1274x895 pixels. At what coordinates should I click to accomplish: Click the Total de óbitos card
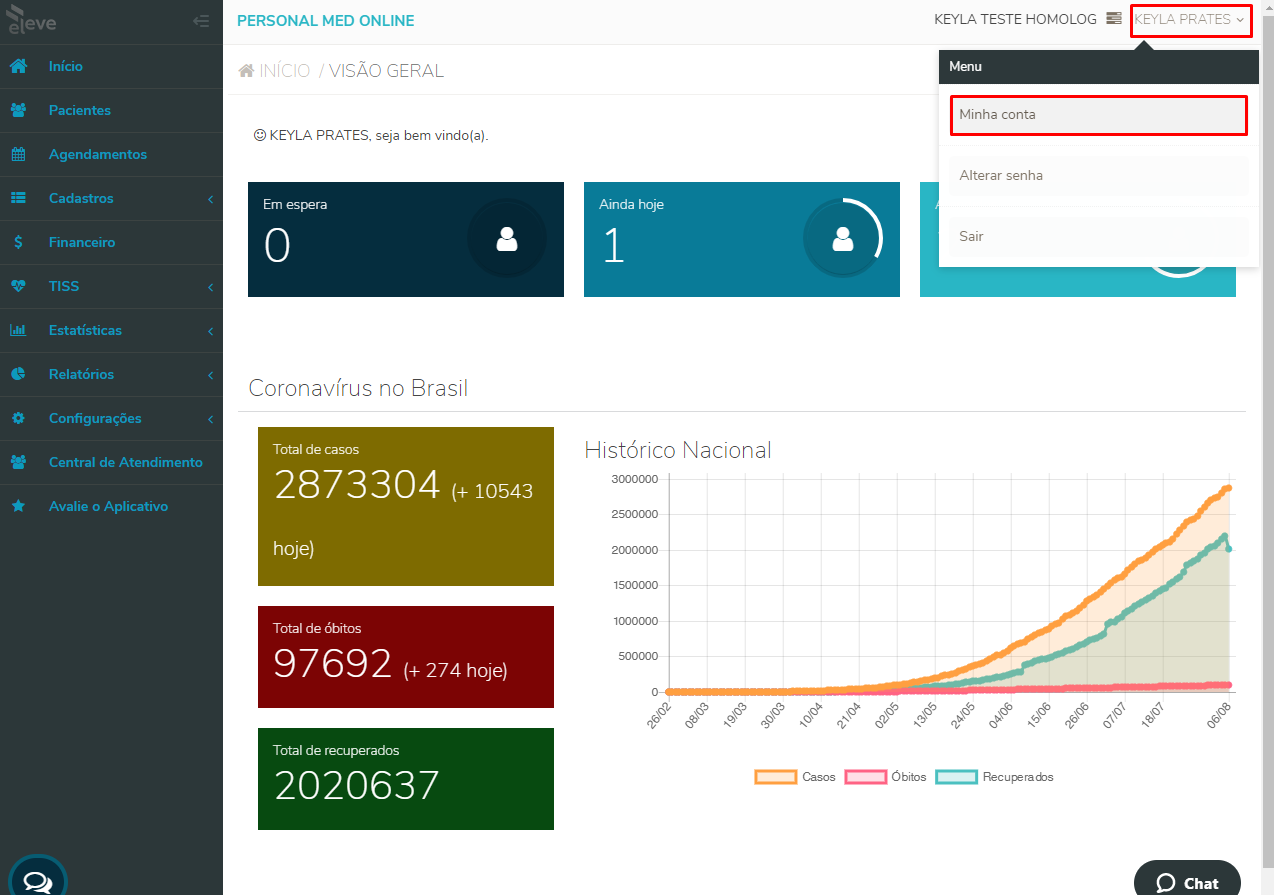point(406,657)
